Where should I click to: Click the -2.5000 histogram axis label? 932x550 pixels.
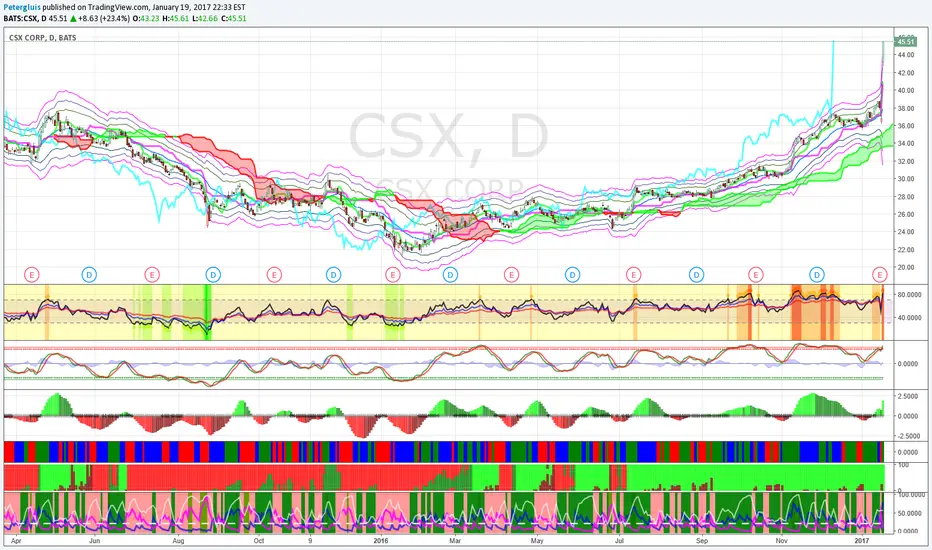pyautogui.click(x=908, y=436)
